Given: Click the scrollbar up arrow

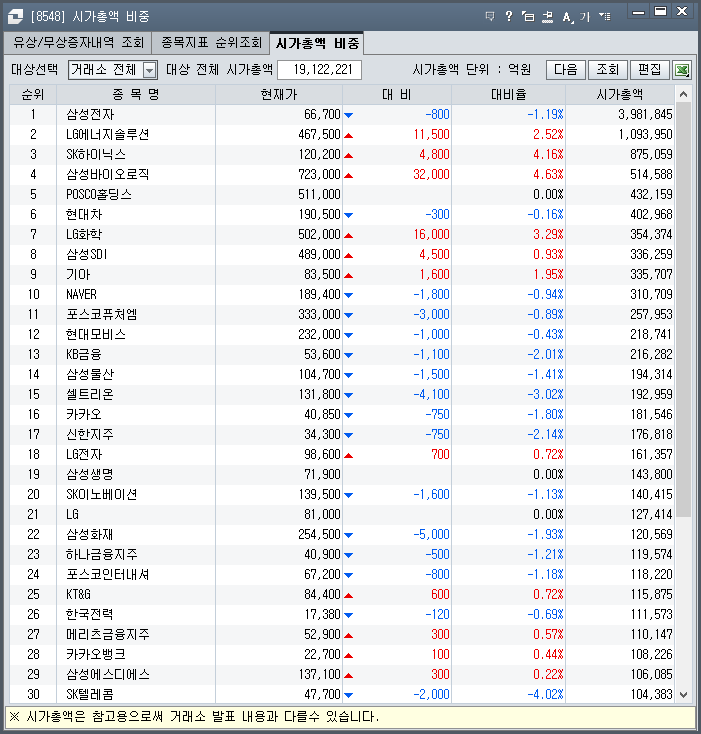Looking at the screenshot, I should 683,95.
